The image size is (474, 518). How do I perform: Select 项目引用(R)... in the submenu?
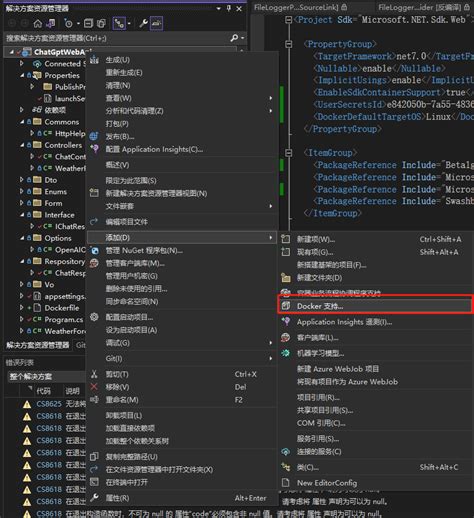(x=375, y=397)
